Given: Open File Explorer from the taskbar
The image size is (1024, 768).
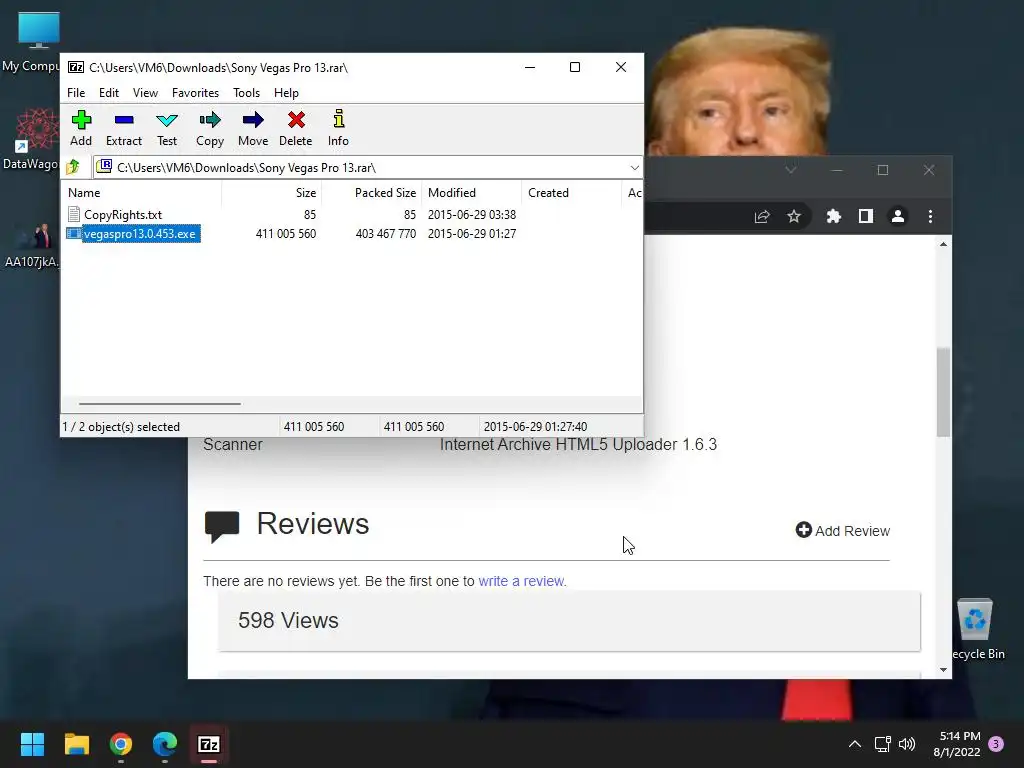Looking at the screenshot, I should point(76,744).
